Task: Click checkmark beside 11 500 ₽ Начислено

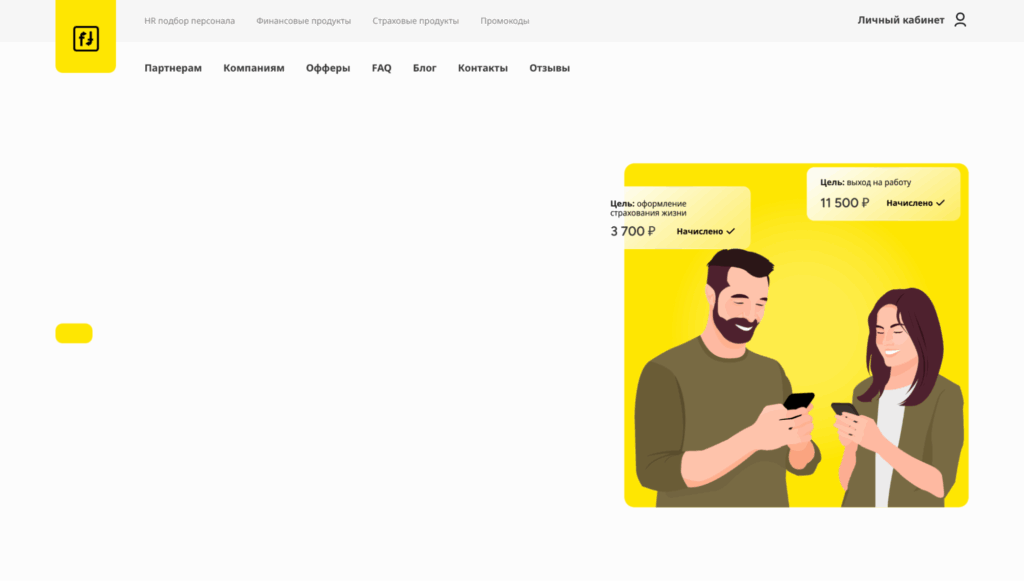Action: coord(941,203)
